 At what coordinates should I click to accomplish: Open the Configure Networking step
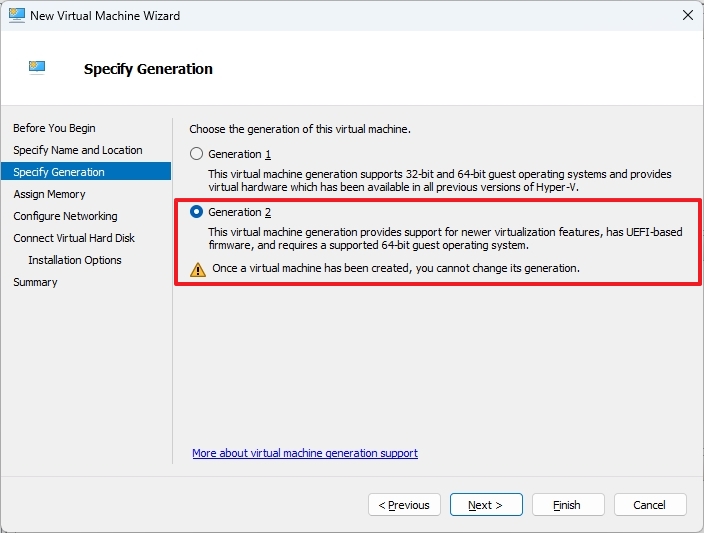coord(65,216)
